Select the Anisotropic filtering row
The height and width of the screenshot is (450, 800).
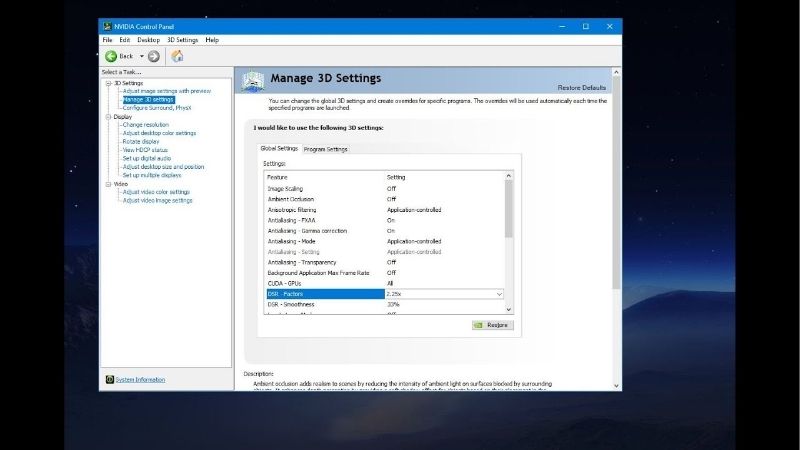tap(385, 210)
